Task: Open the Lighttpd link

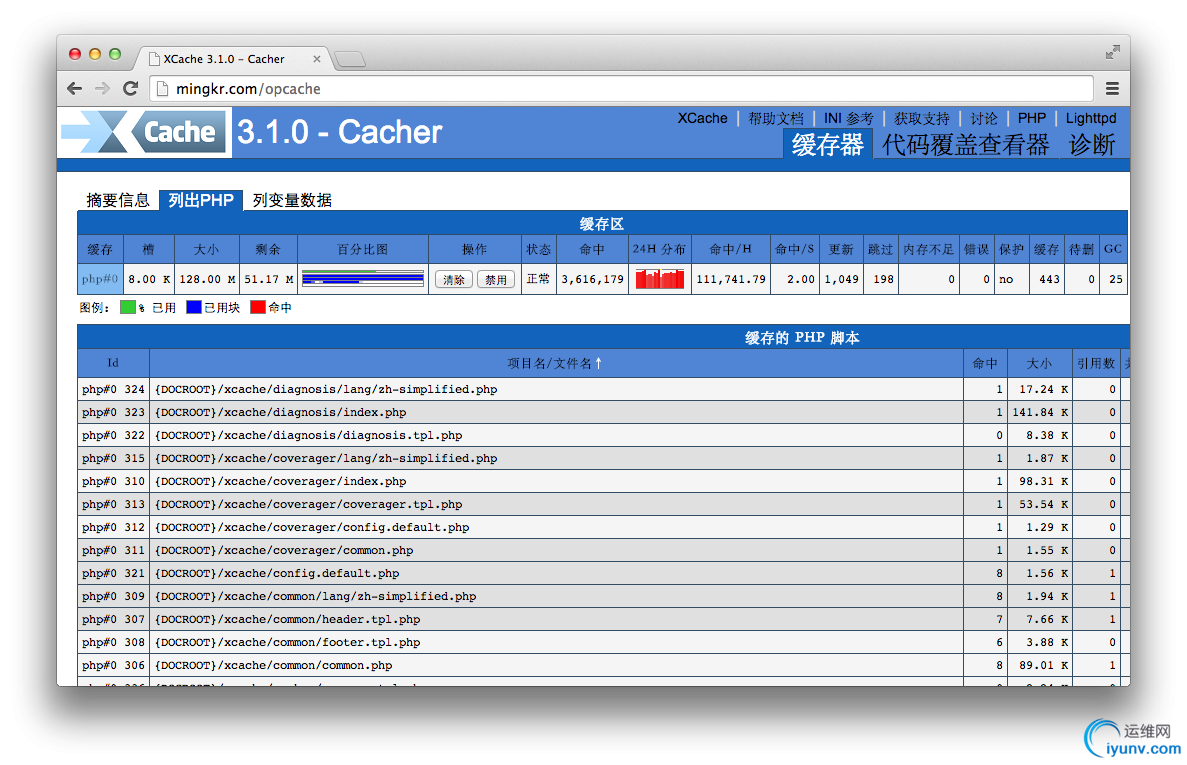Action: pos(1091,118)
